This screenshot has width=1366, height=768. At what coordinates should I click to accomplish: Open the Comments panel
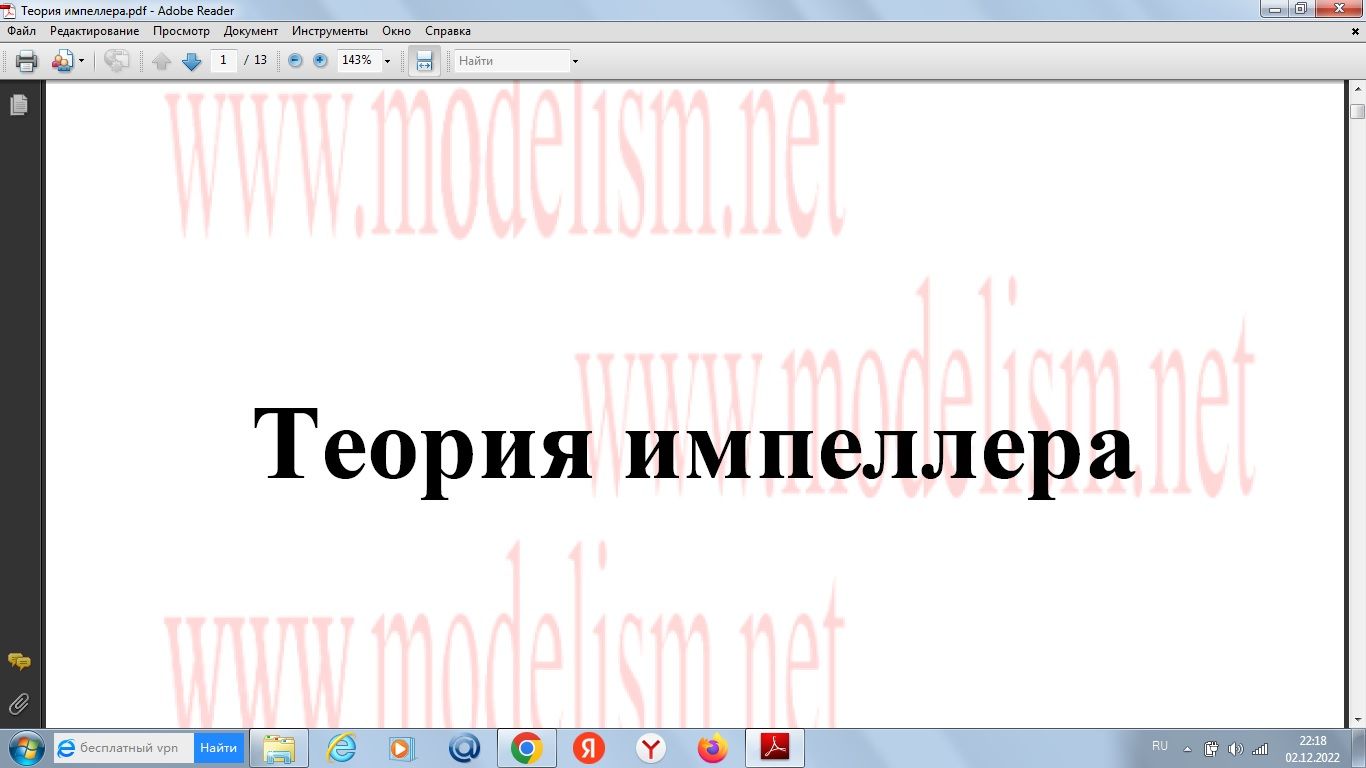(x=18, y=661)
